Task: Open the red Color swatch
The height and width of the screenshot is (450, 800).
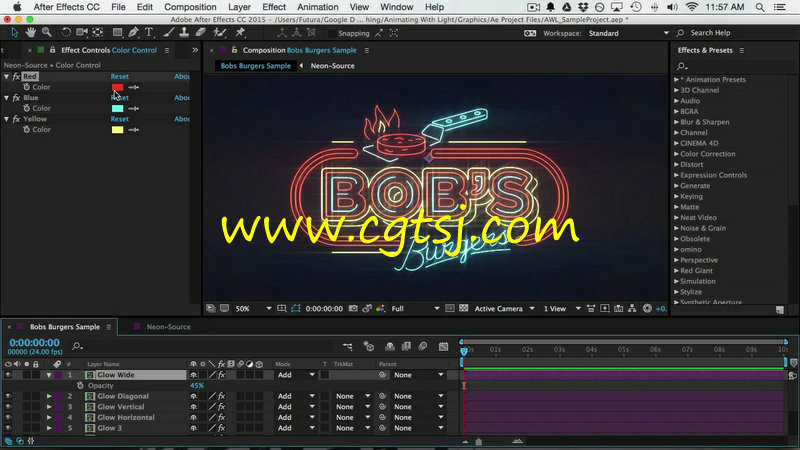Action: (117, 87)
